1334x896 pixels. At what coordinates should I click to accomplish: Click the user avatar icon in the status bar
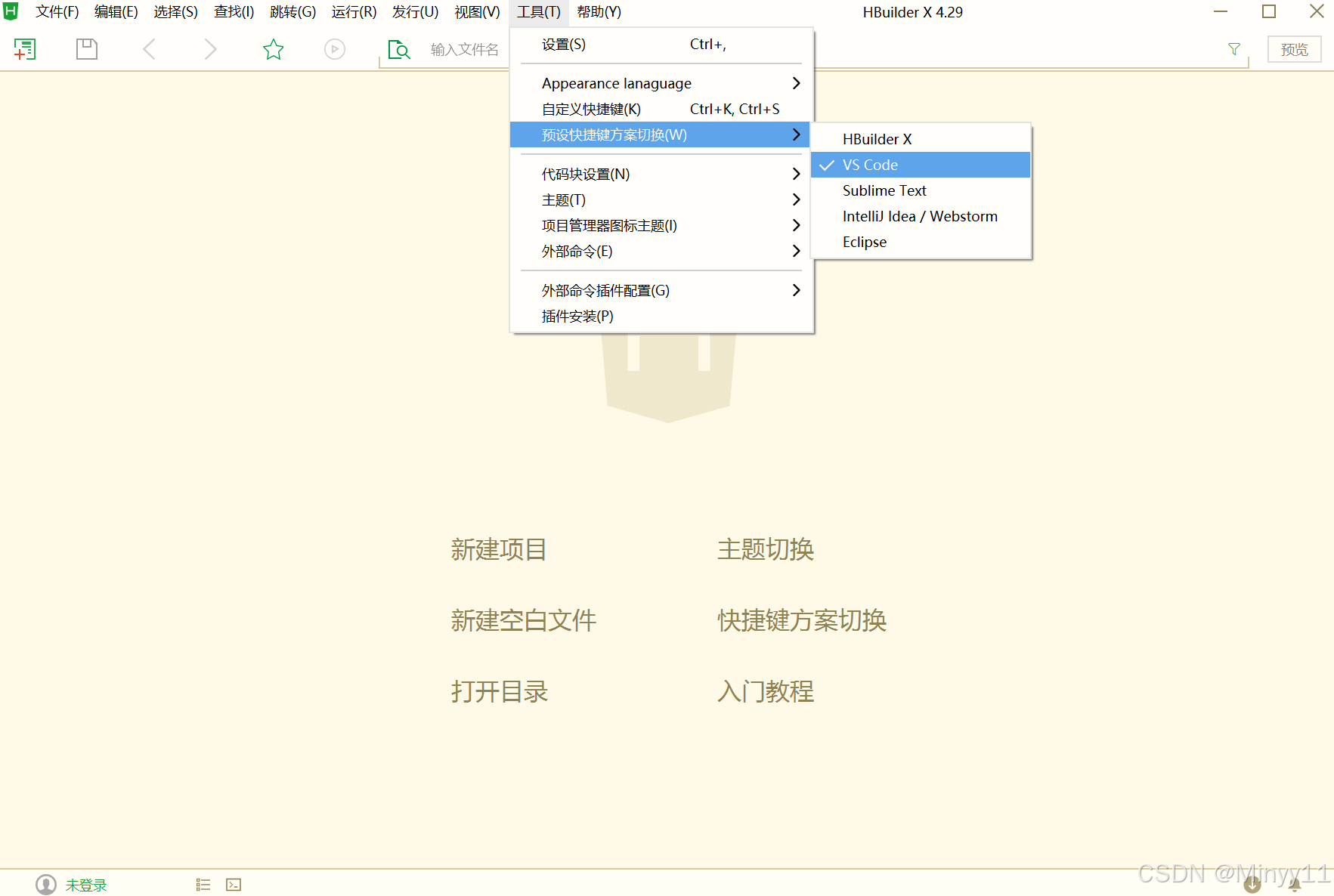pos(46,885)
